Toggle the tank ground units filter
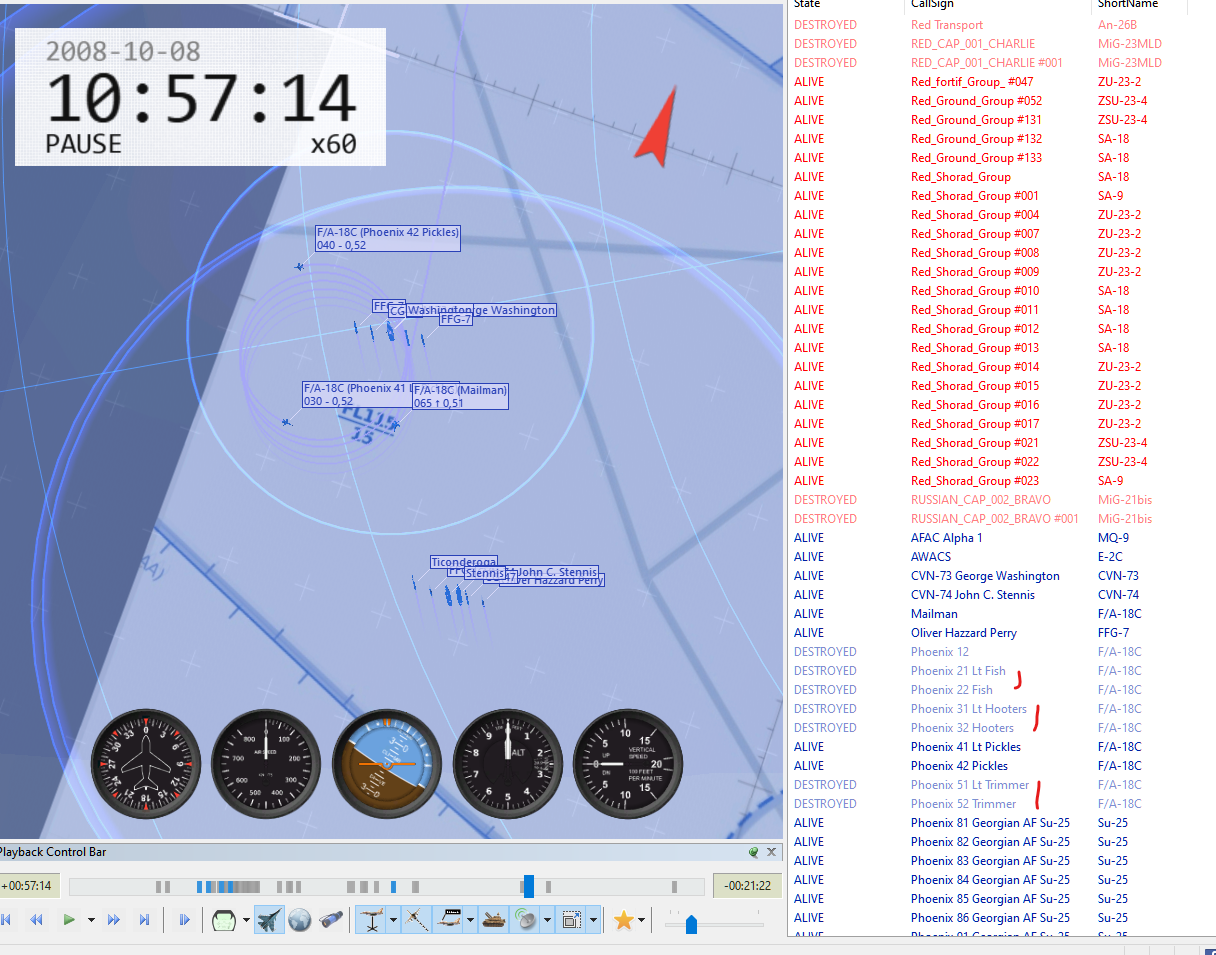The image size is (1216, 955). pyautogui.click(x=494, y=920)
